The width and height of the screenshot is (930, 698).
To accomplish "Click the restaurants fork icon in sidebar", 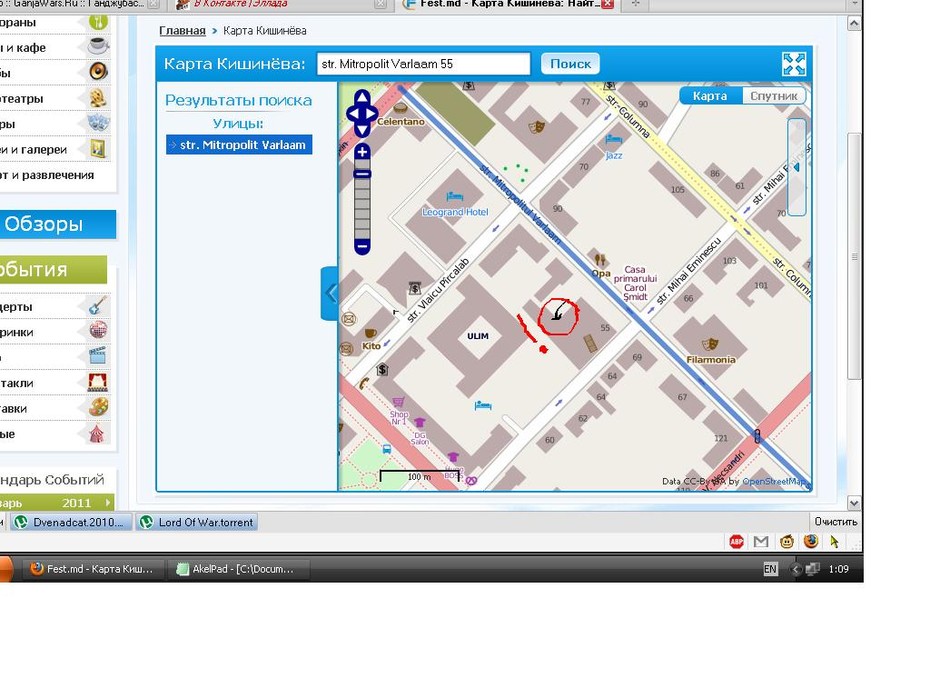I will [x=98, y=22].
